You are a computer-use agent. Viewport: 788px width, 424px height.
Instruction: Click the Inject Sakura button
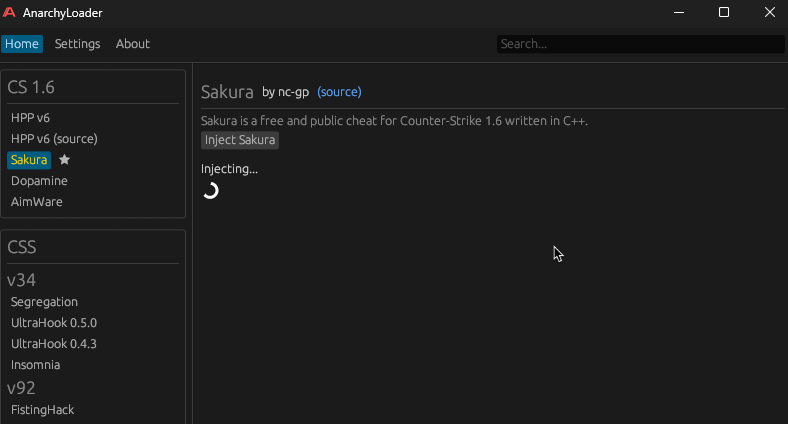click(240, 140)
